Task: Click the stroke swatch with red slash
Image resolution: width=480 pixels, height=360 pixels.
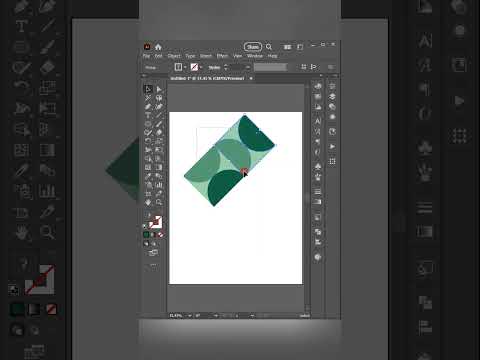Action: (194, 67)
